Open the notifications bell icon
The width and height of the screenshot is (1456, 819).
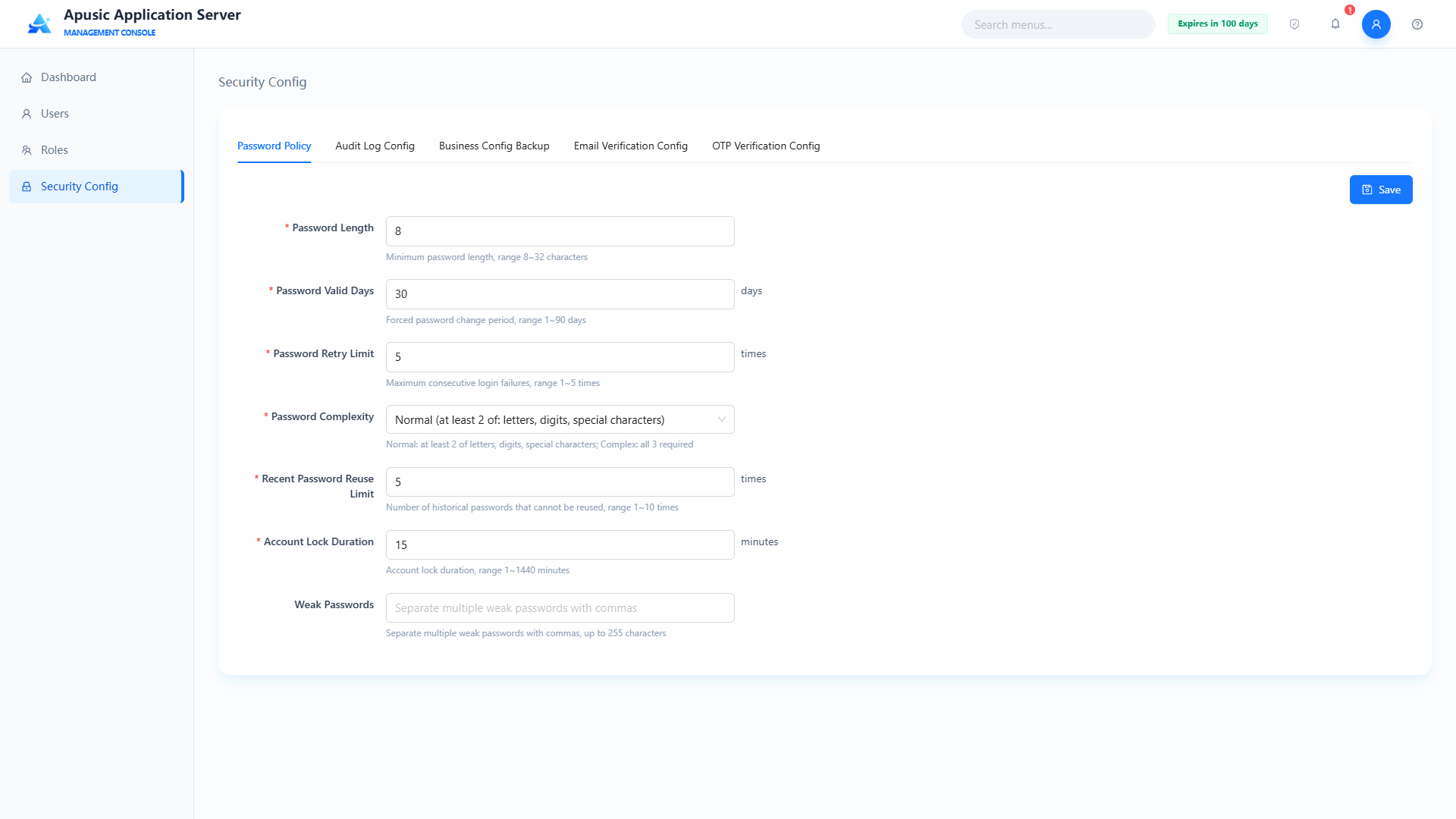[x=1335, y=24]
